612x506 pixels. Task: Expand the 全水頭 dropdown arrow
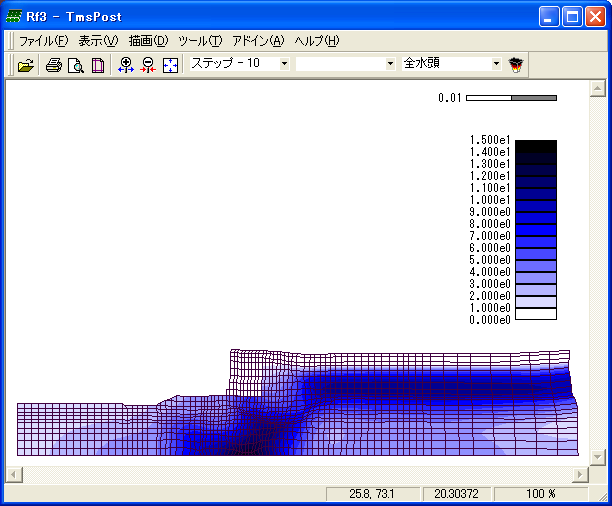coord(496,63)
